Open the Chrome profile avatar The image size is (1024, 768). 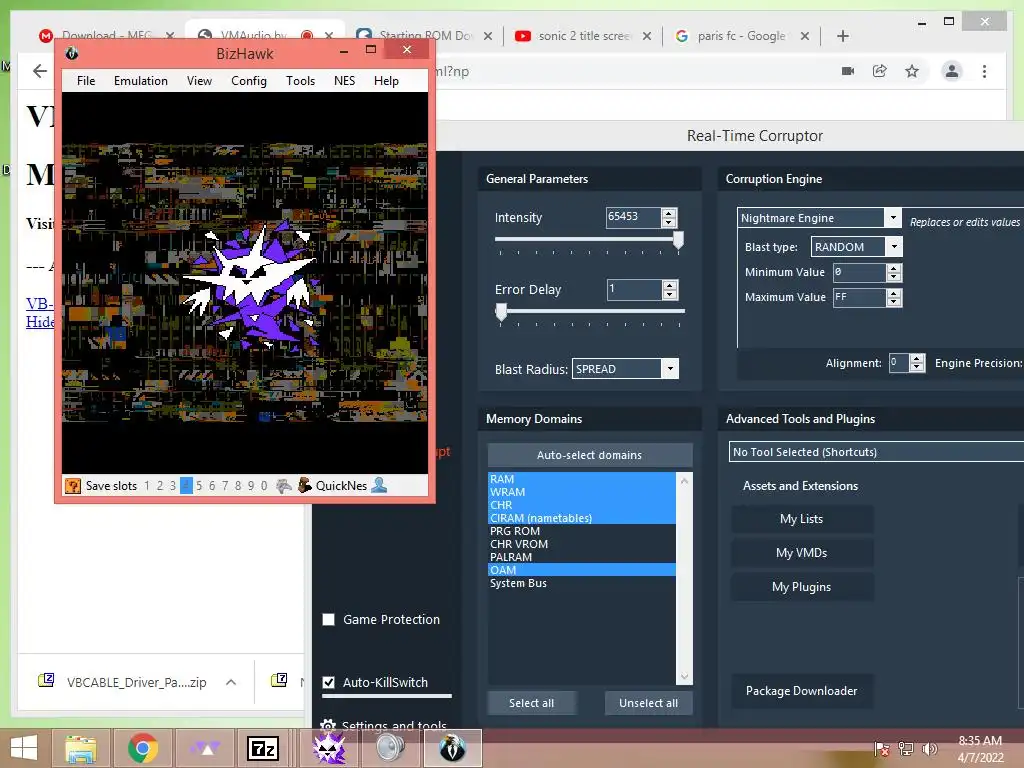coord(952,71)
